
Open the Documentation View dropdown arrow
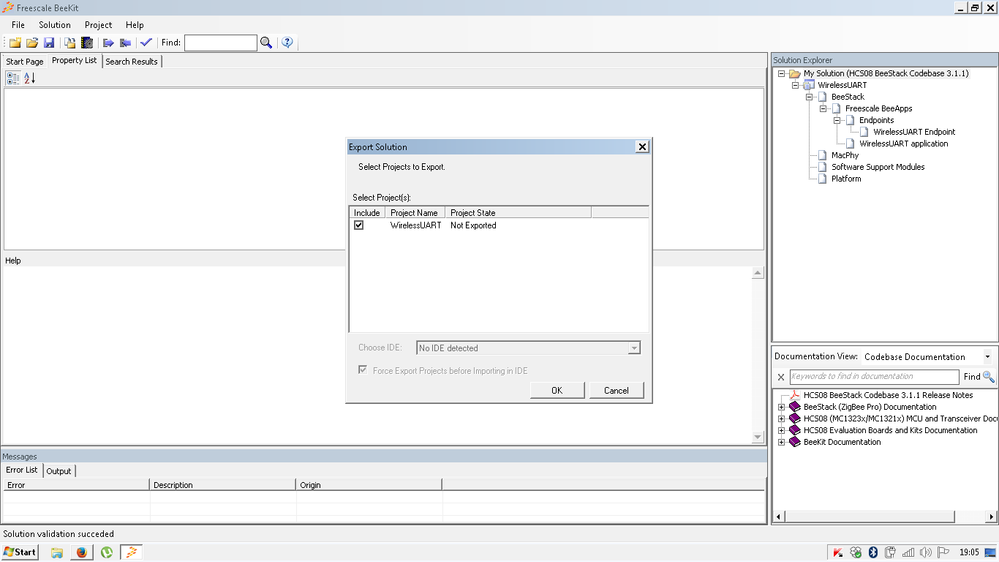pos(988,357)
